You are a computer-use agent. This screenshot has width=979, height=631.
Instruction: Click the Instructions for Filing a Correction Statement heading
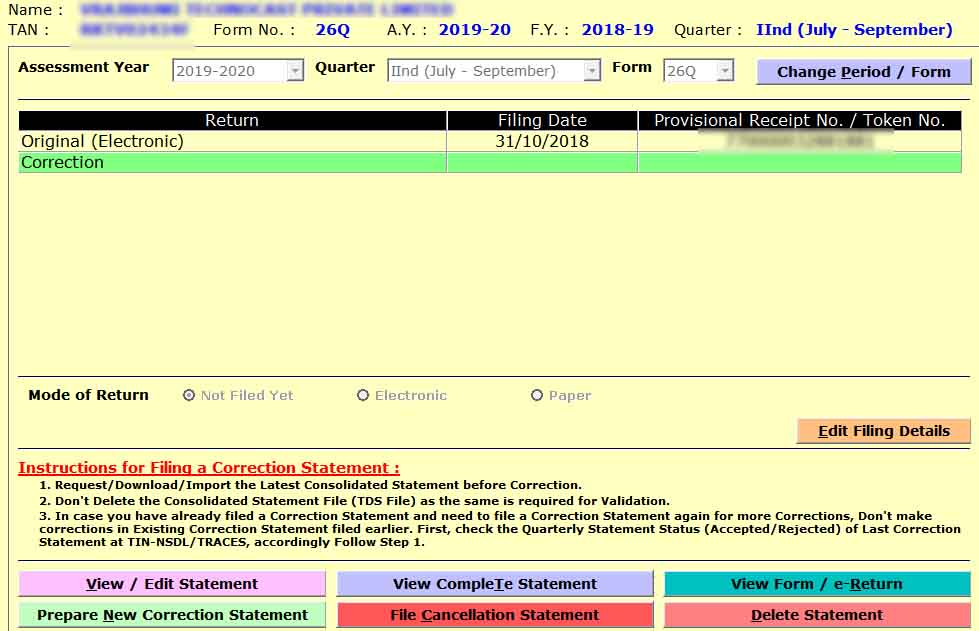208,468
